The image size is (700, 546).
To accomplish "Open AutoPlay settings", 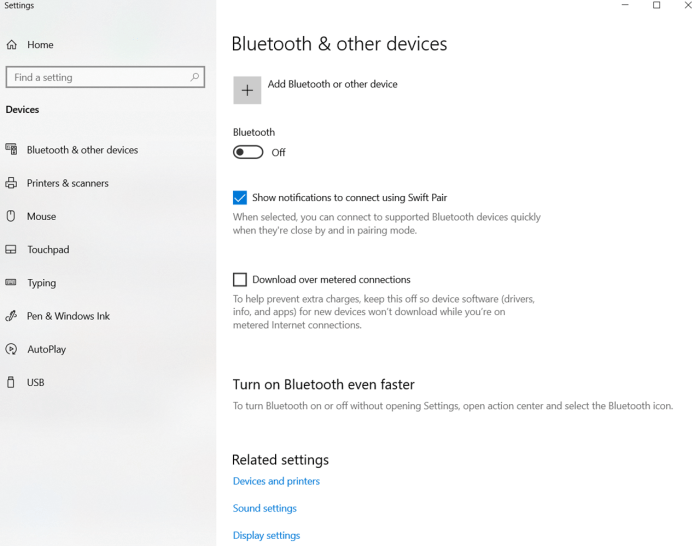I will click(x=46, y=349).
